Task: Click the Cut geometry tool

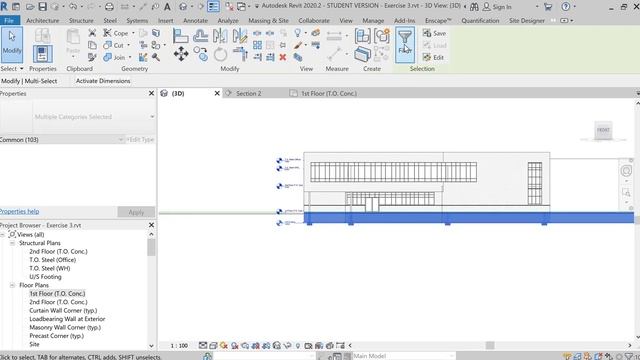Action: pyautogui.click(x=113, y=45)
